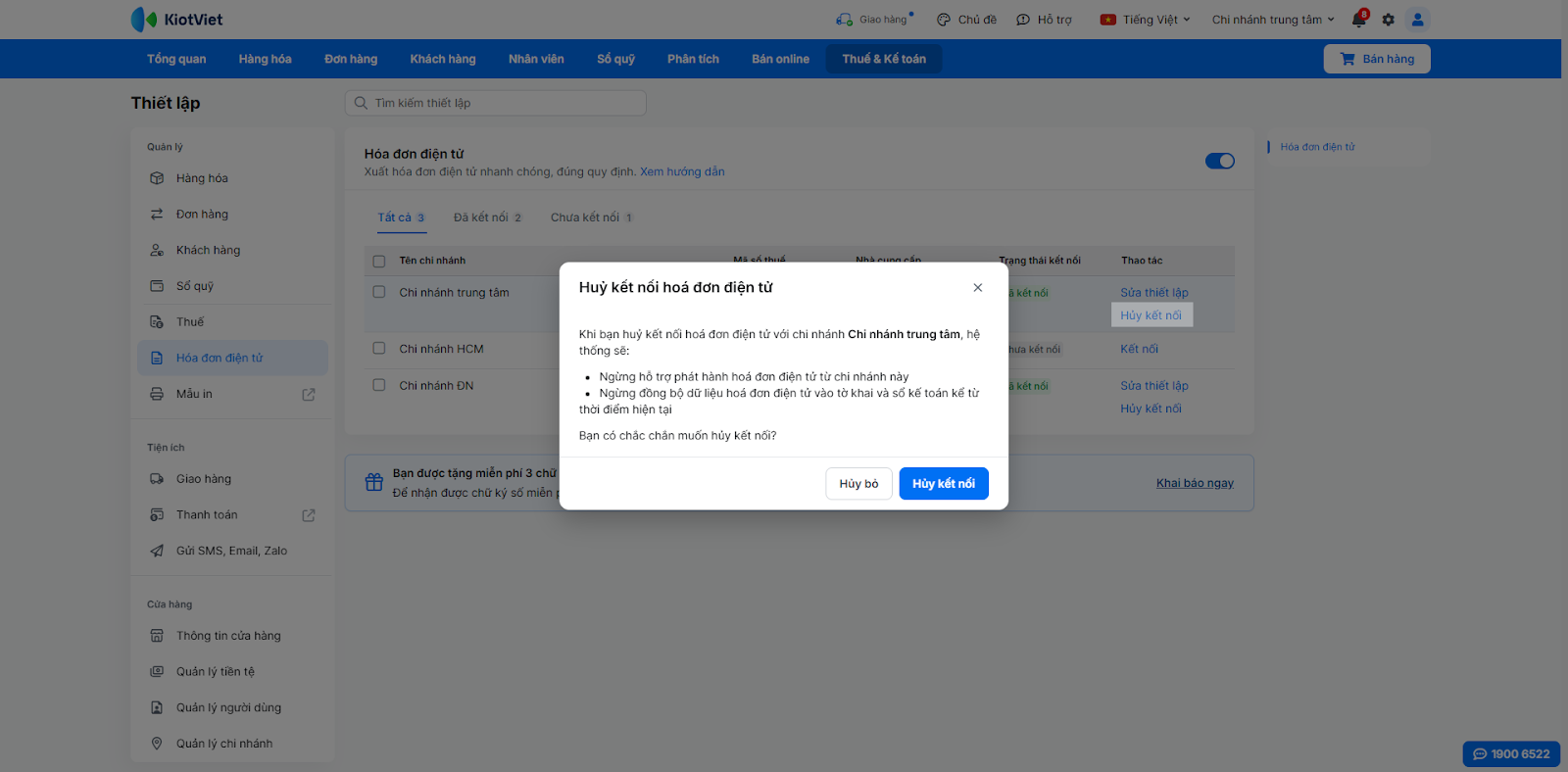Click the Thao tác column header

[1142, 261]
